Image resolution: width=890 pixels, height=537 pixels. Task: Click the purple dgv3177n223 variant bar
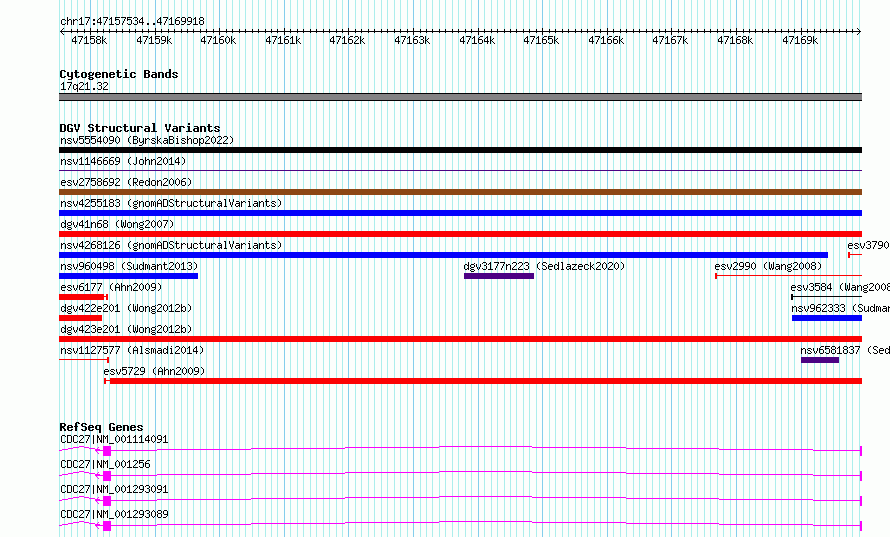499,276
